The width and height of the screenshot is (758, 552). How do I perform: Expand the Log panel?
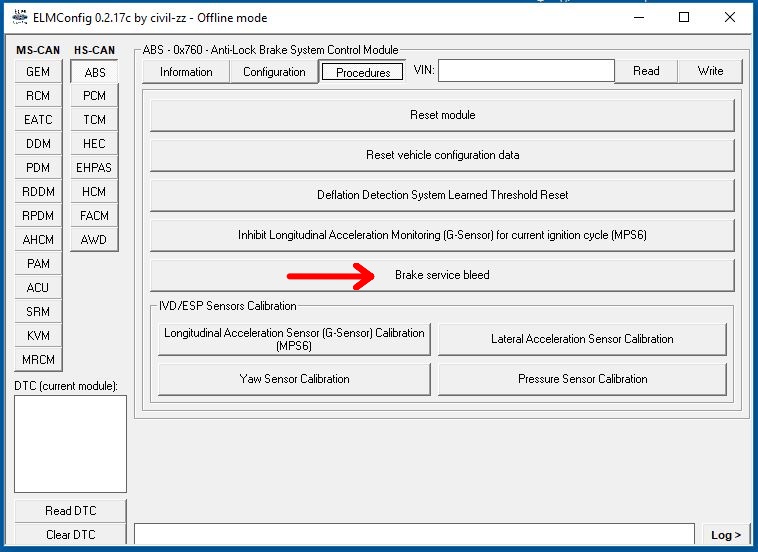click(x=725, y=535)
